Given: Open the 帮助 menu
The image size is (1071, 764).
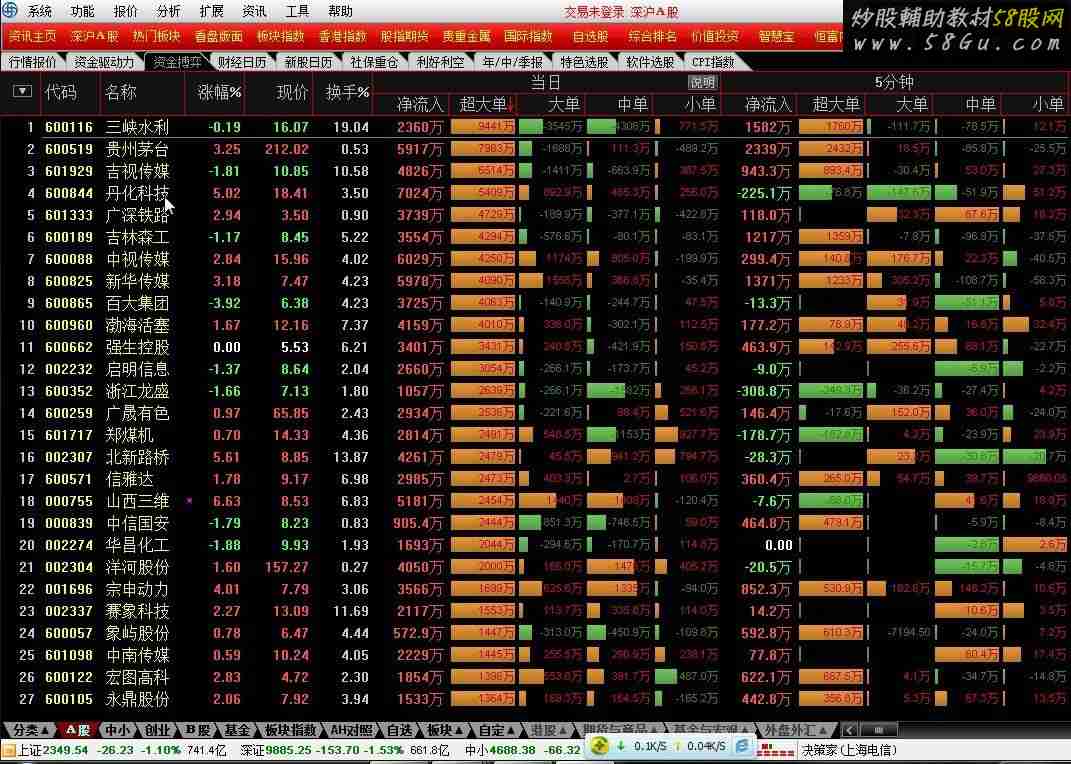Looking at the screenshot, I should (x=340, y=11).
